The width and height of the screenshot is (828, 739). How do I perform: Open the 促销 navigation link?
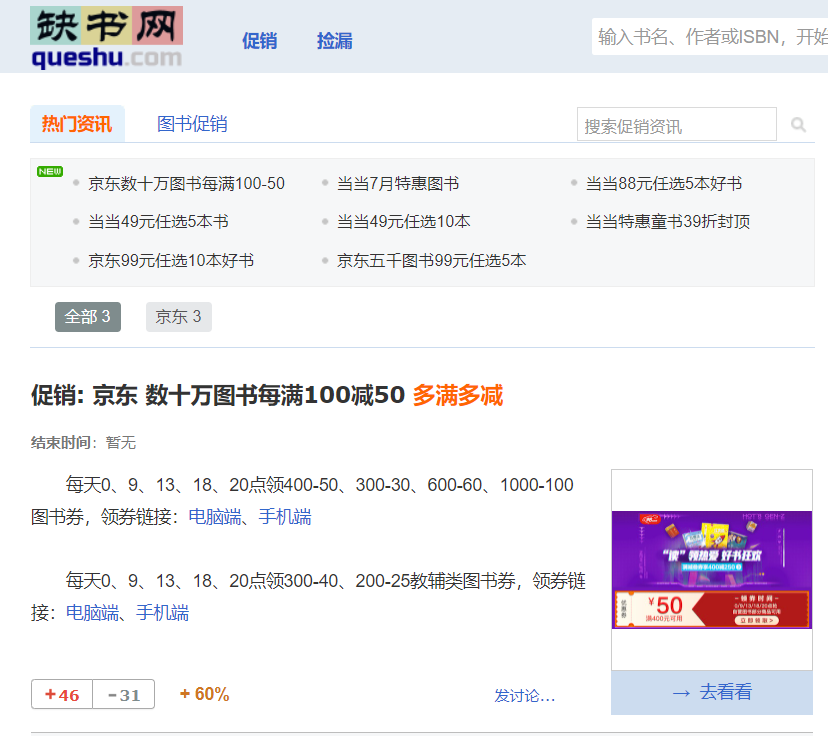(x=259, y=41)
